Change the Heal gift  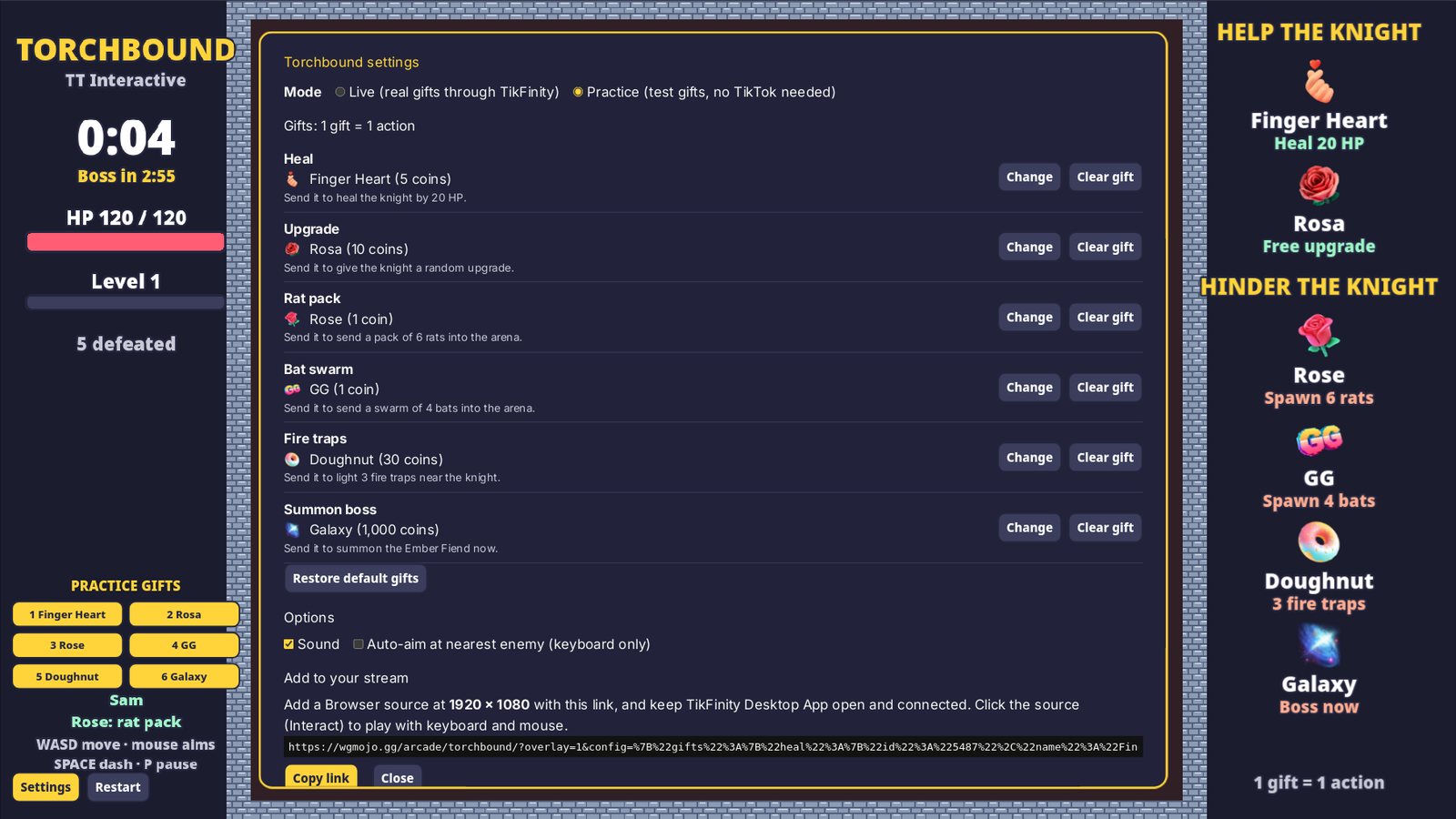tap(1029, 177)
